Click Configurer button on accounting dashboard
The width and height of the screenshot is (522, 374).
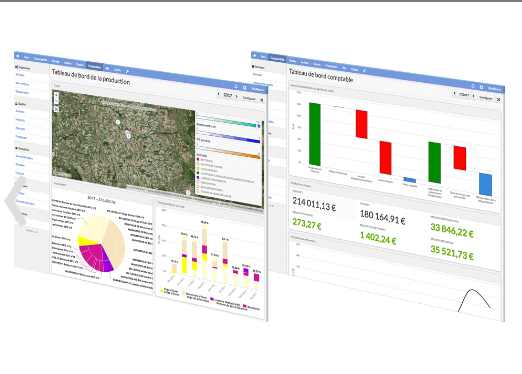point(486,97)
